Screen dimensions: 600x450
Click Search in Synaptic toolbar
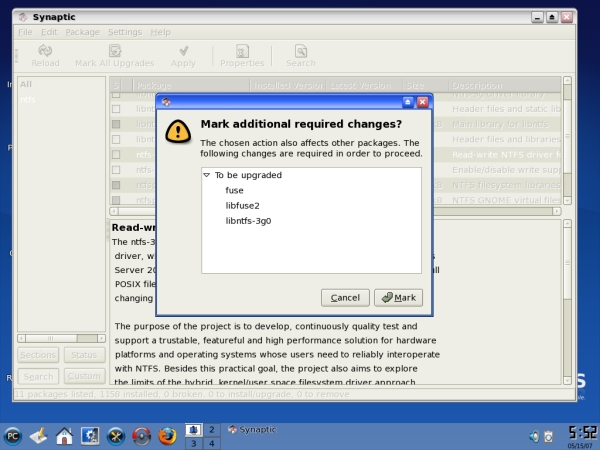[x=301, y=56]
